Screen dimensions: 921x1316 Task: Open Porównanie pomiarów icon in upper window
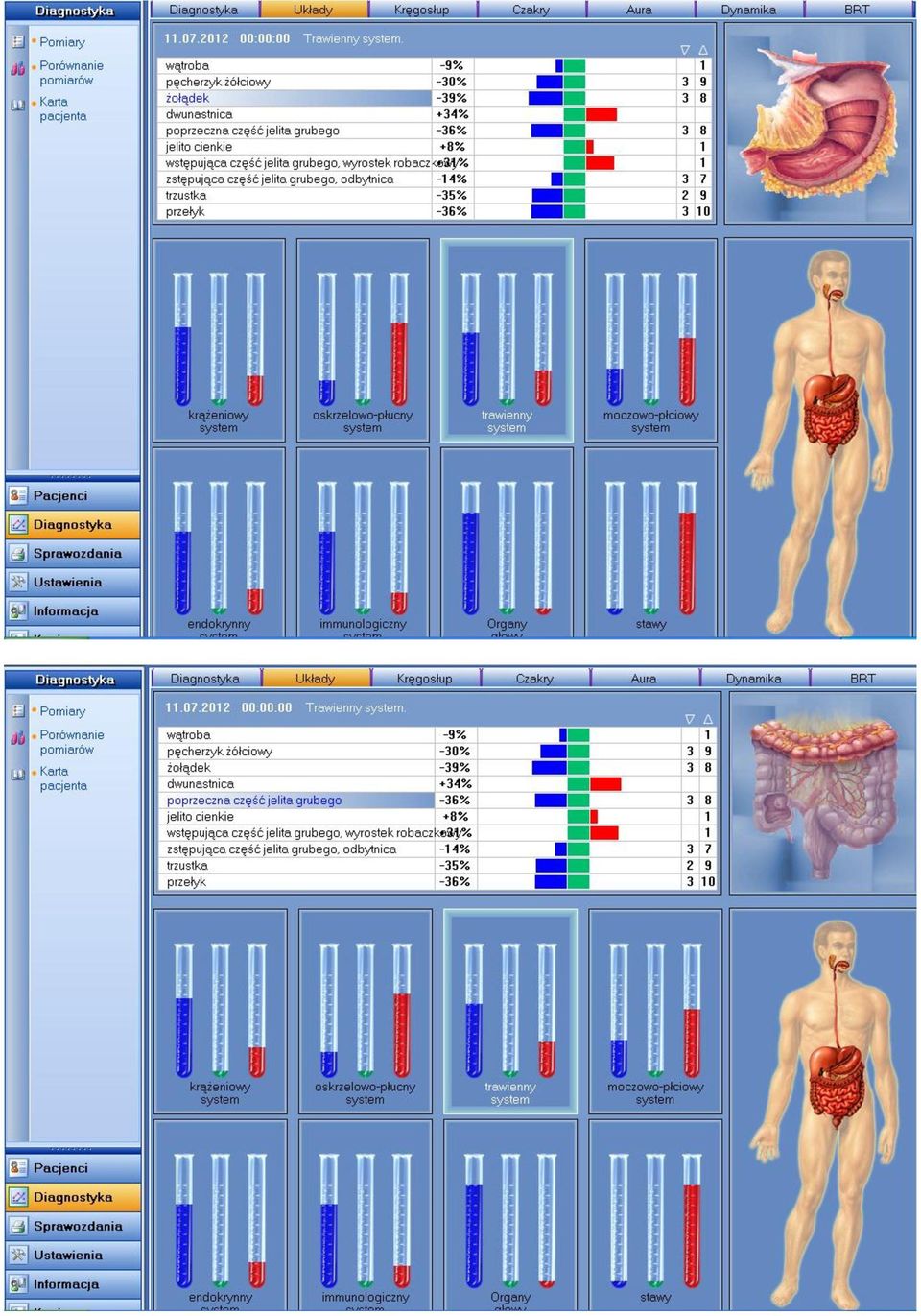18,68
